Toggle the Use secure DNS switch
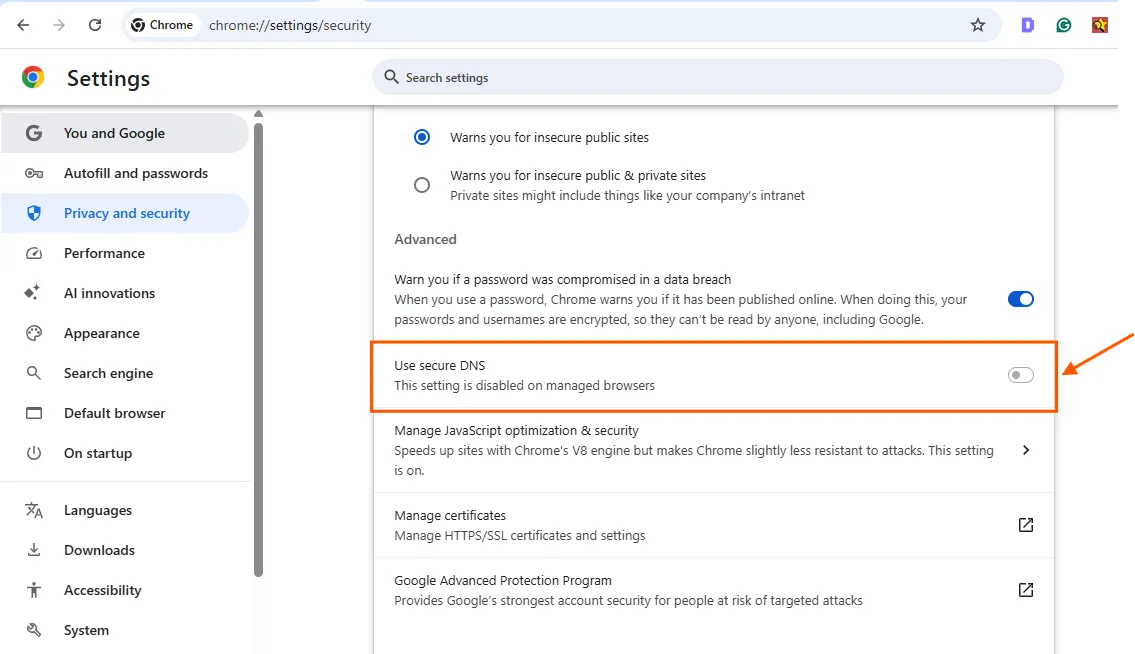Screen dimensions: 1135x654 pyautogui.click(x=1021, y=375)
